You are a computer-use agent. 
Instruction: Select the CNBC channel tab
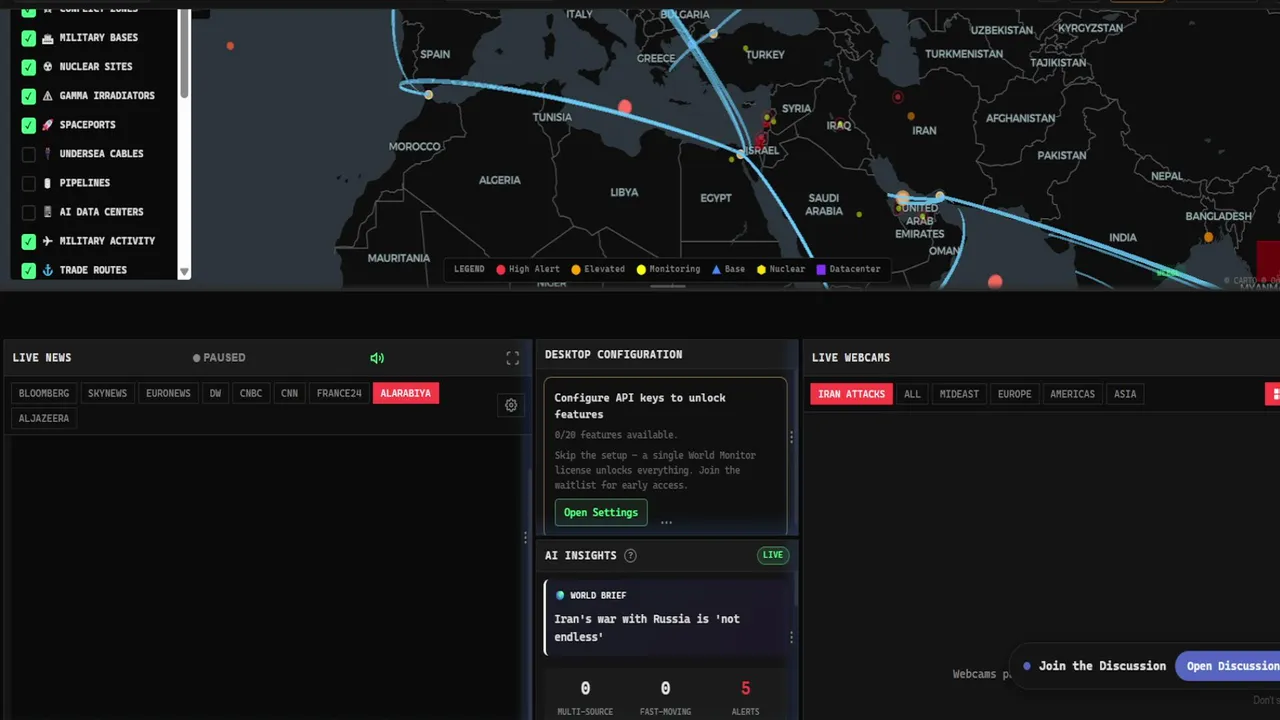click(x=251, y=393)
